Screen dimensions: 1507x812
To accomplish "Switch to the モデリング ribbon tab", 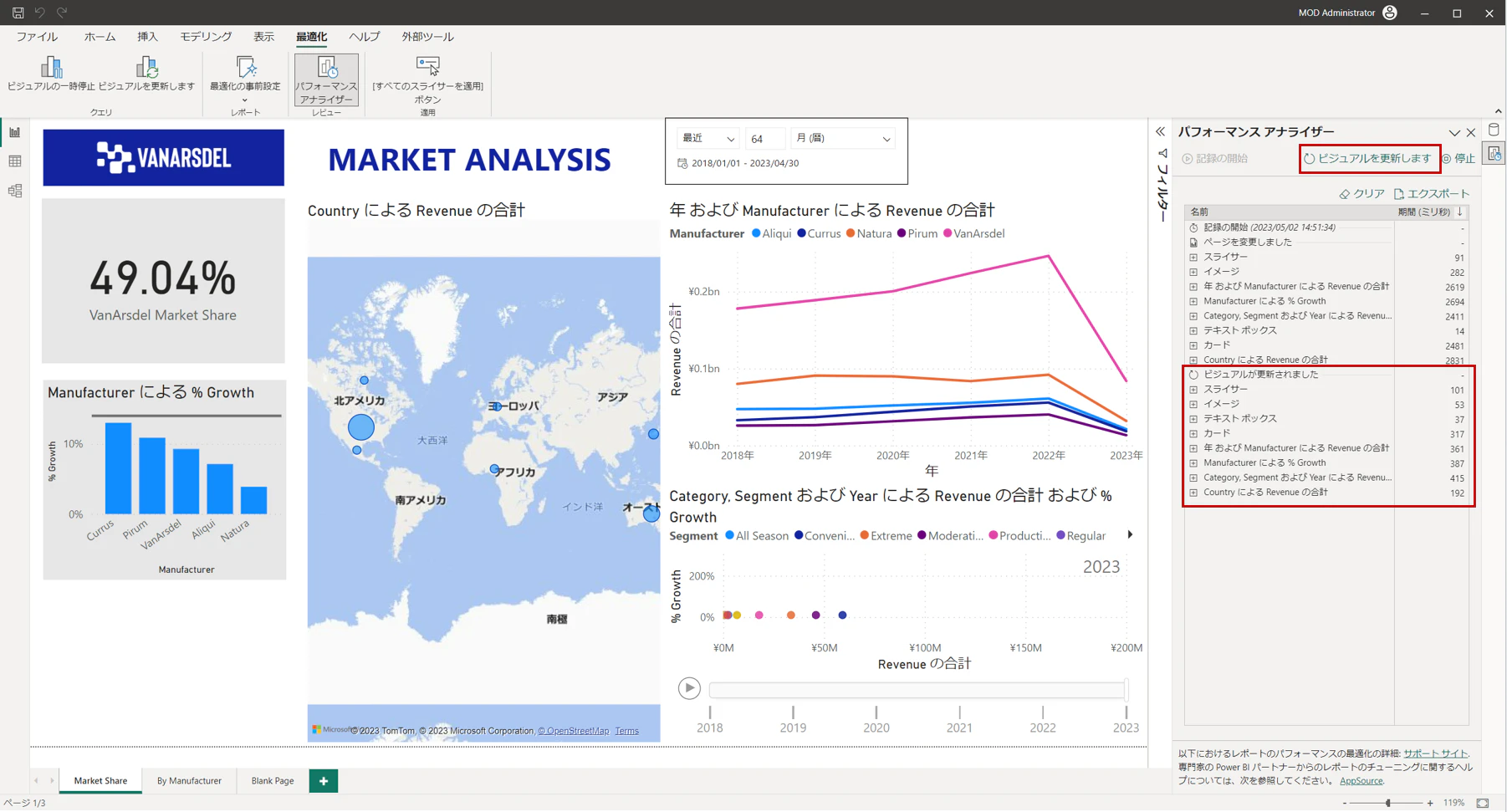I will (x=206, y=37).
